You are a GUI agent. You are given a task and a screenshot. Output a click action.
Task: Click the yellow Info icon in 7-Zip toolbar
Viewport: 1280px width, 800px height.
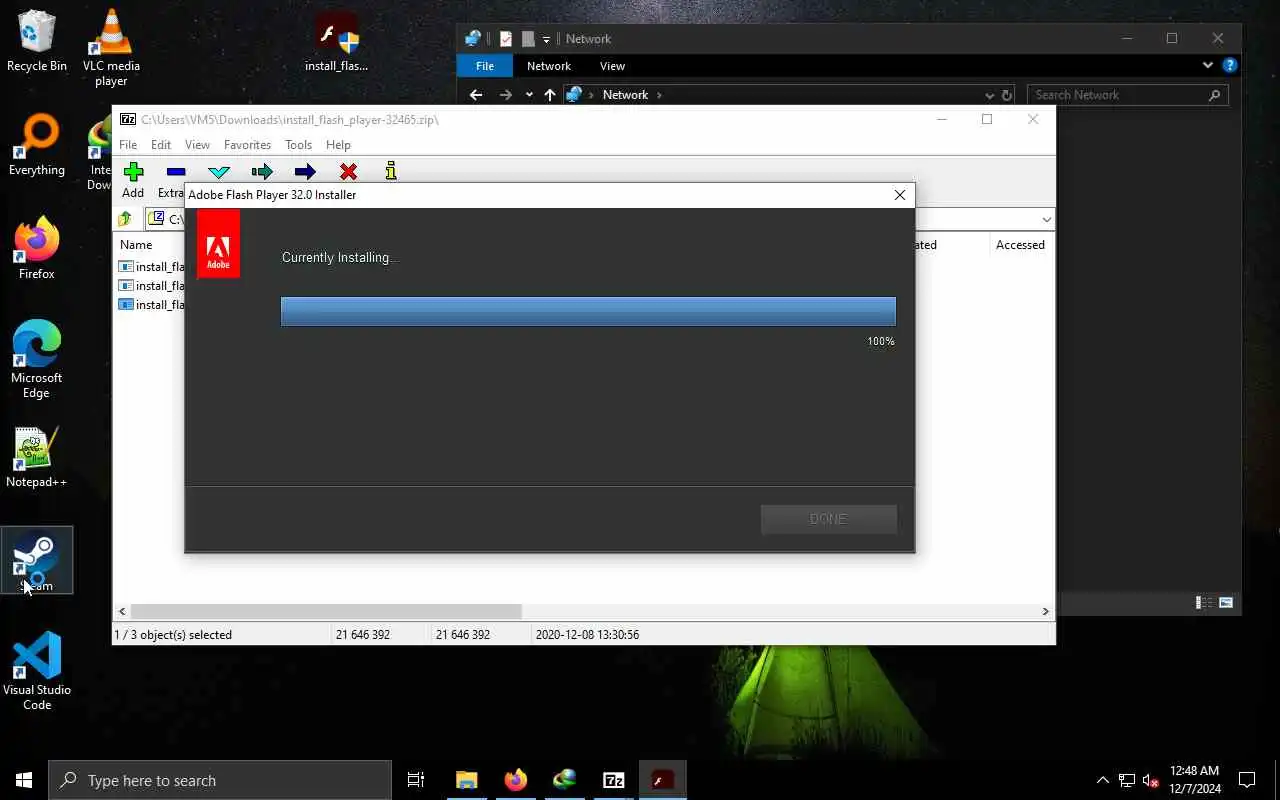coord(391,171)
